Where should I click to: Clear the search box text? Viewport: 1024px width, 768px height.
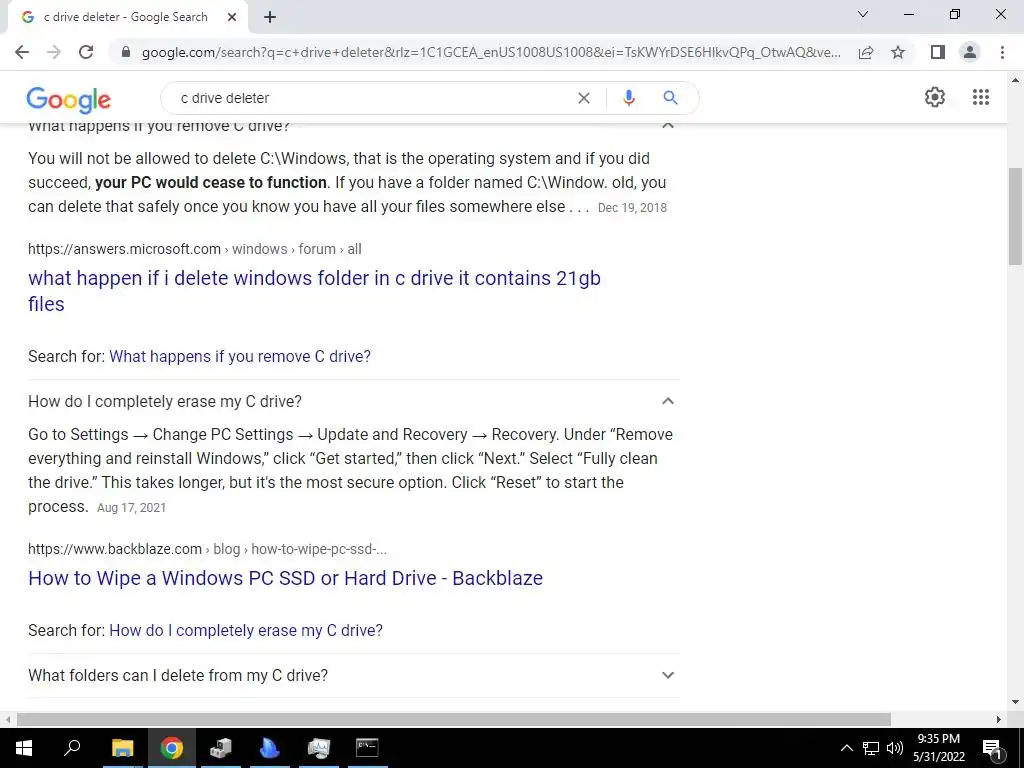point(584,98)
